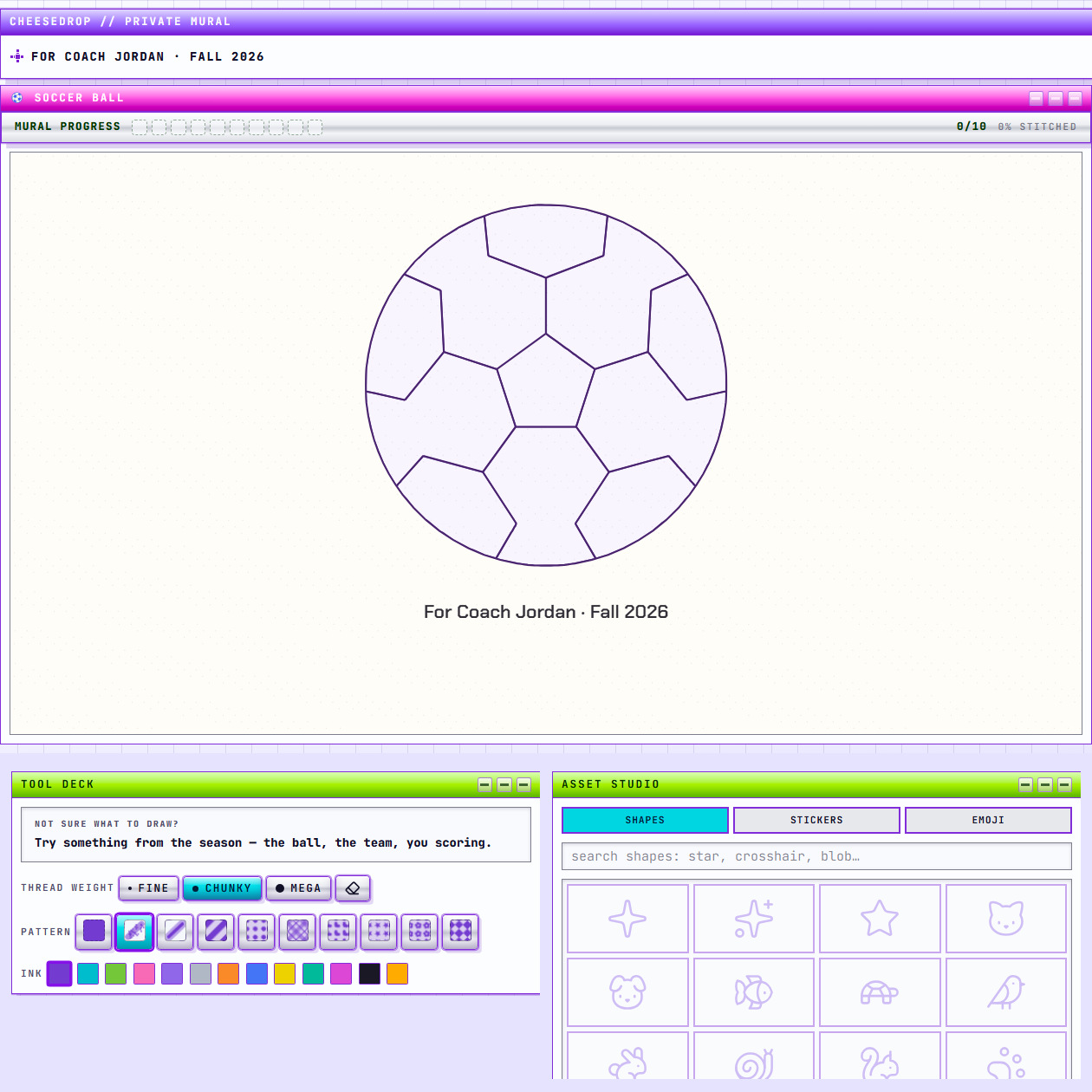Click the 'ASSET STUDIO' panel title
Image resolution: width=1092 pixels, height=1092 pixels.
[610, 784]
